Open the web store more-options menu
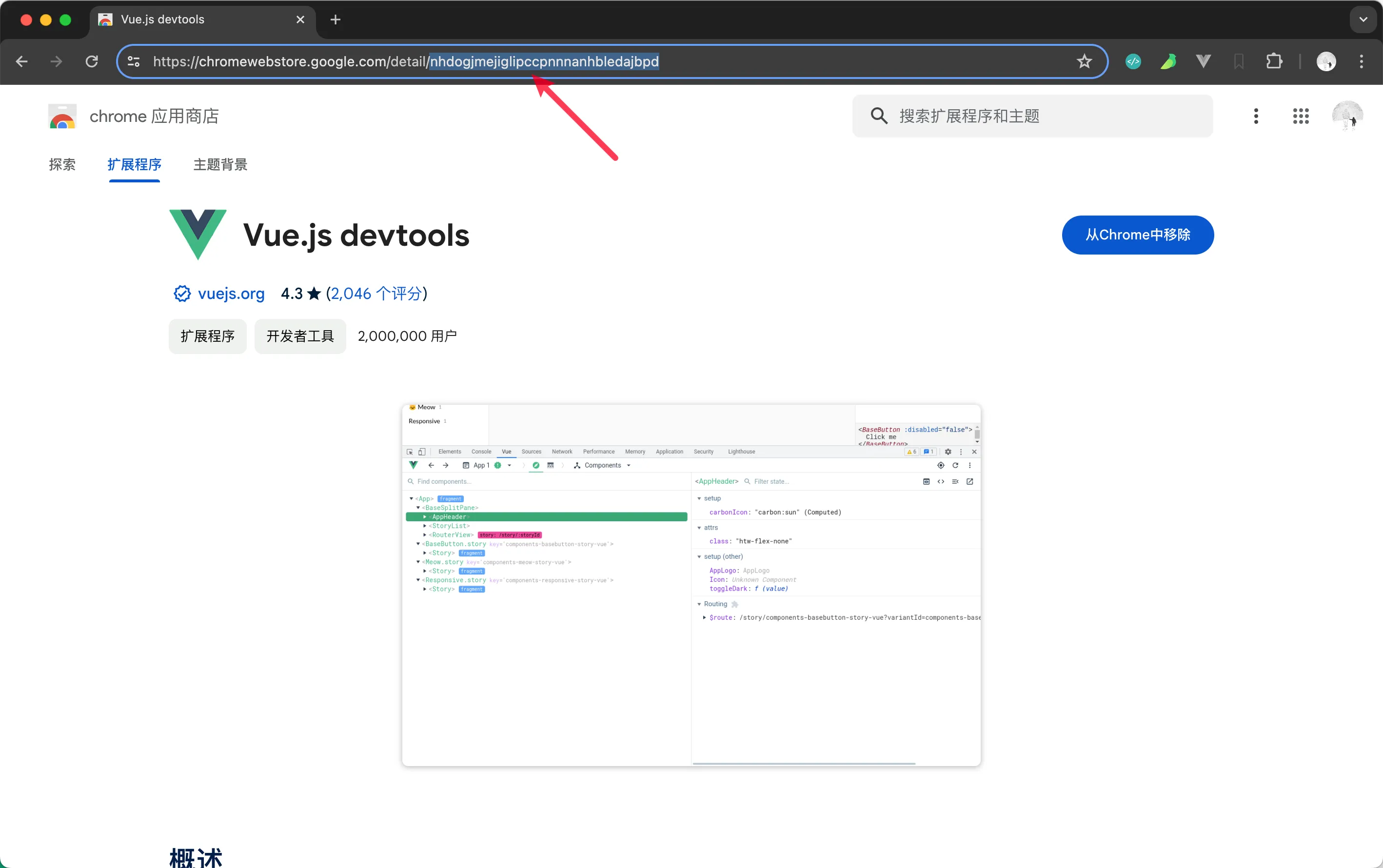1383x868 pixels. click(1256, 116)
